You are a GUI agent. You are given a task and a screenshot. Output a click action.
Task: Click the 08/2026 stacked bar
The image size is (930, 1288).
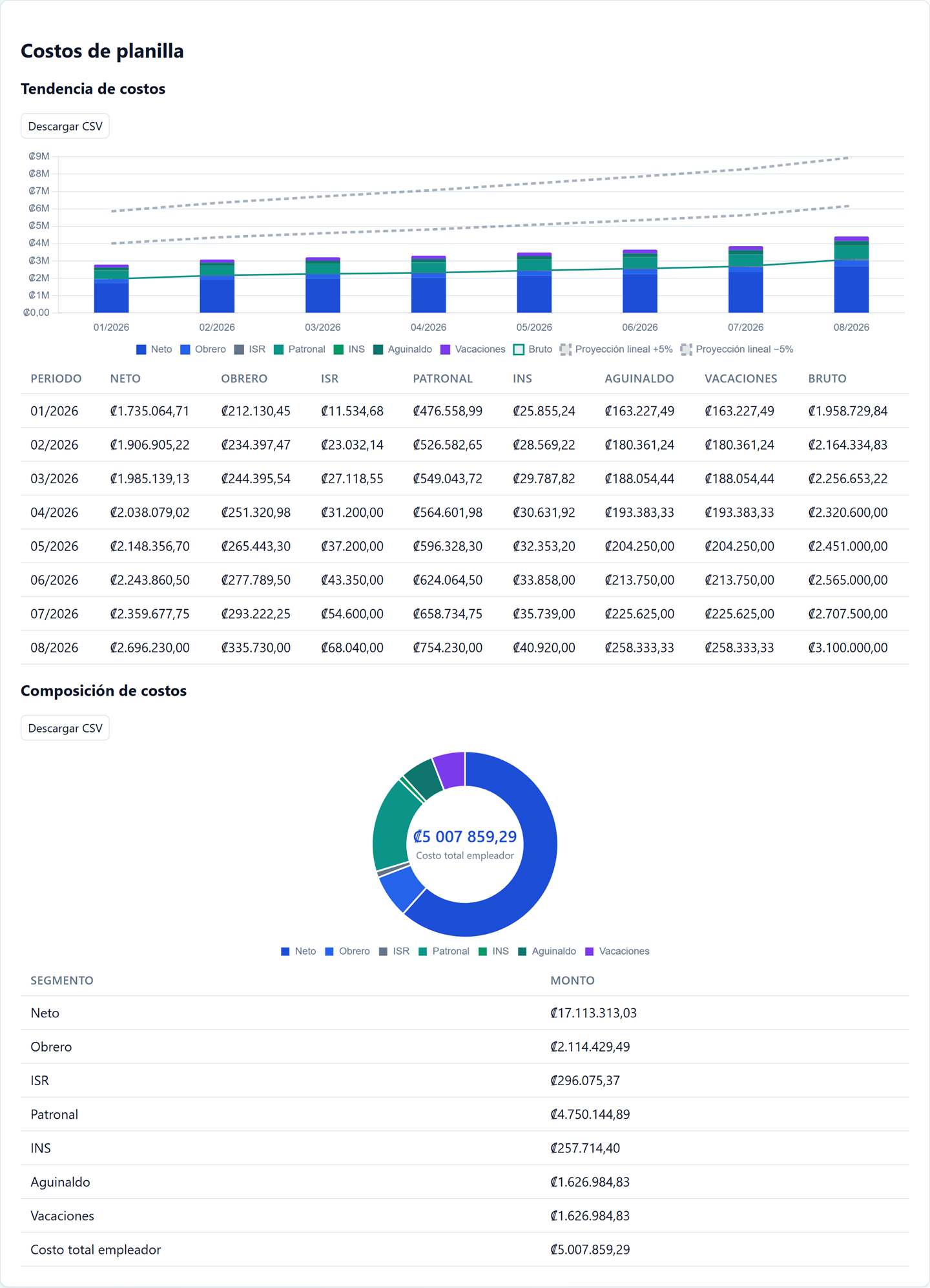(x=851, y=275)
